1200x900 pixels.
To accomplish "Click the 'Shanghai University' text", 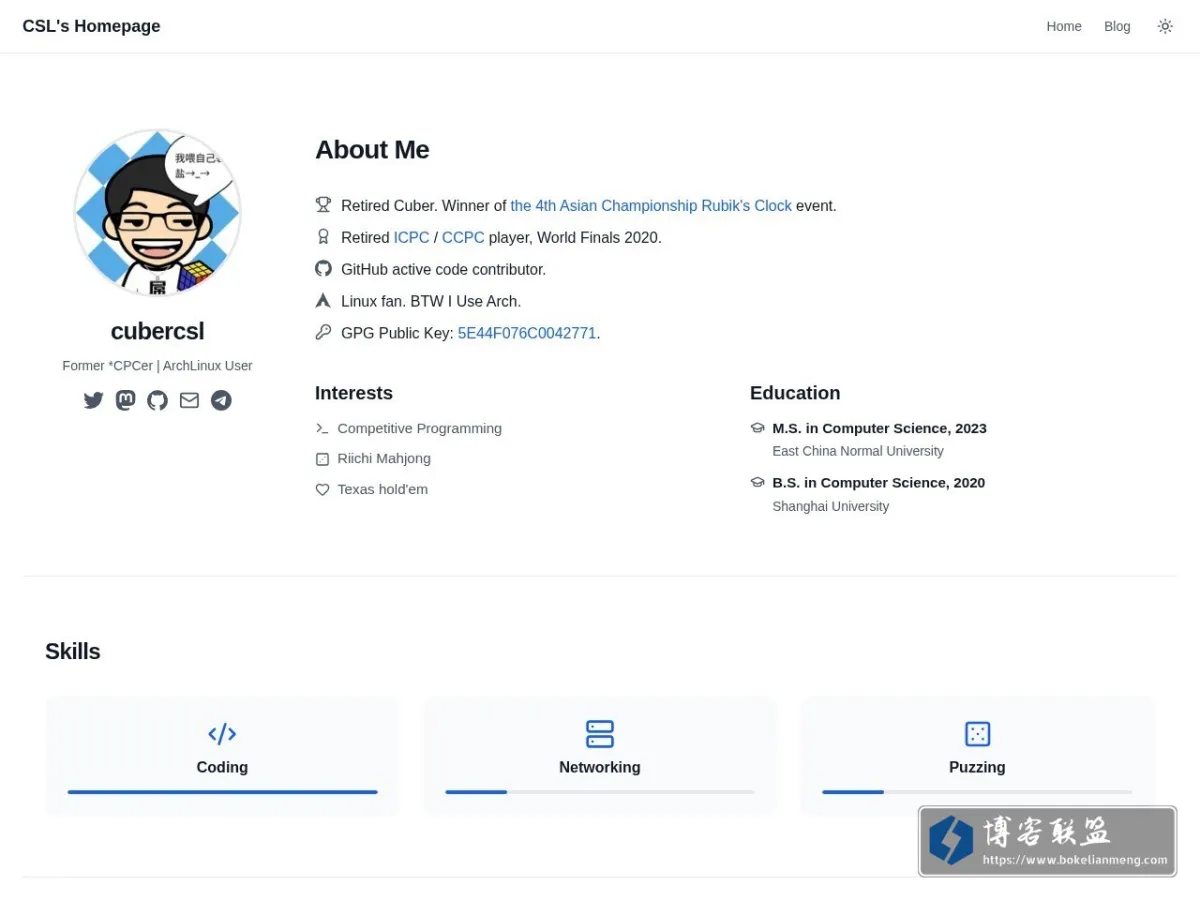I will (830, 506).
